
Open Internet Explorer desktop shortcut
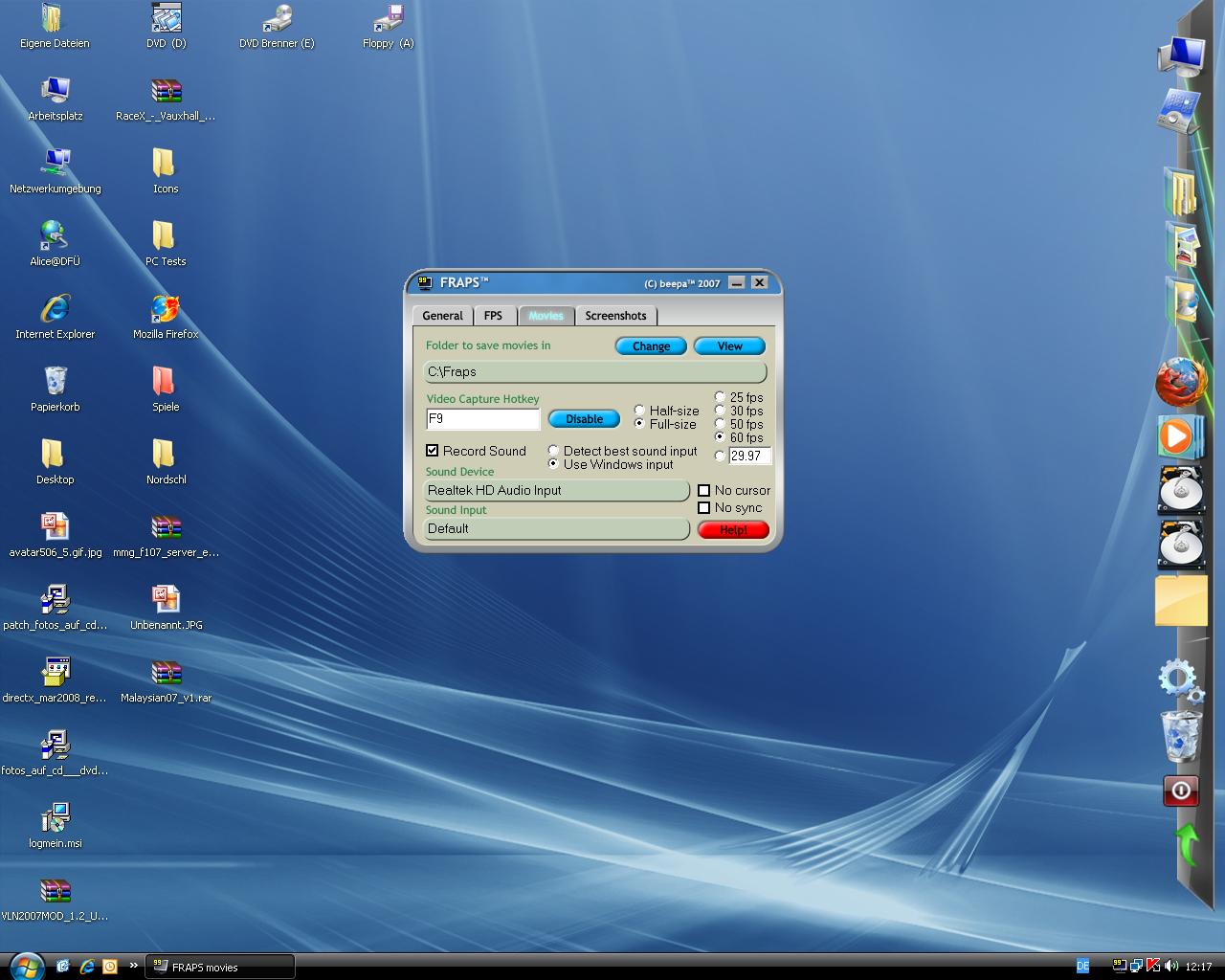click(56, 310)
